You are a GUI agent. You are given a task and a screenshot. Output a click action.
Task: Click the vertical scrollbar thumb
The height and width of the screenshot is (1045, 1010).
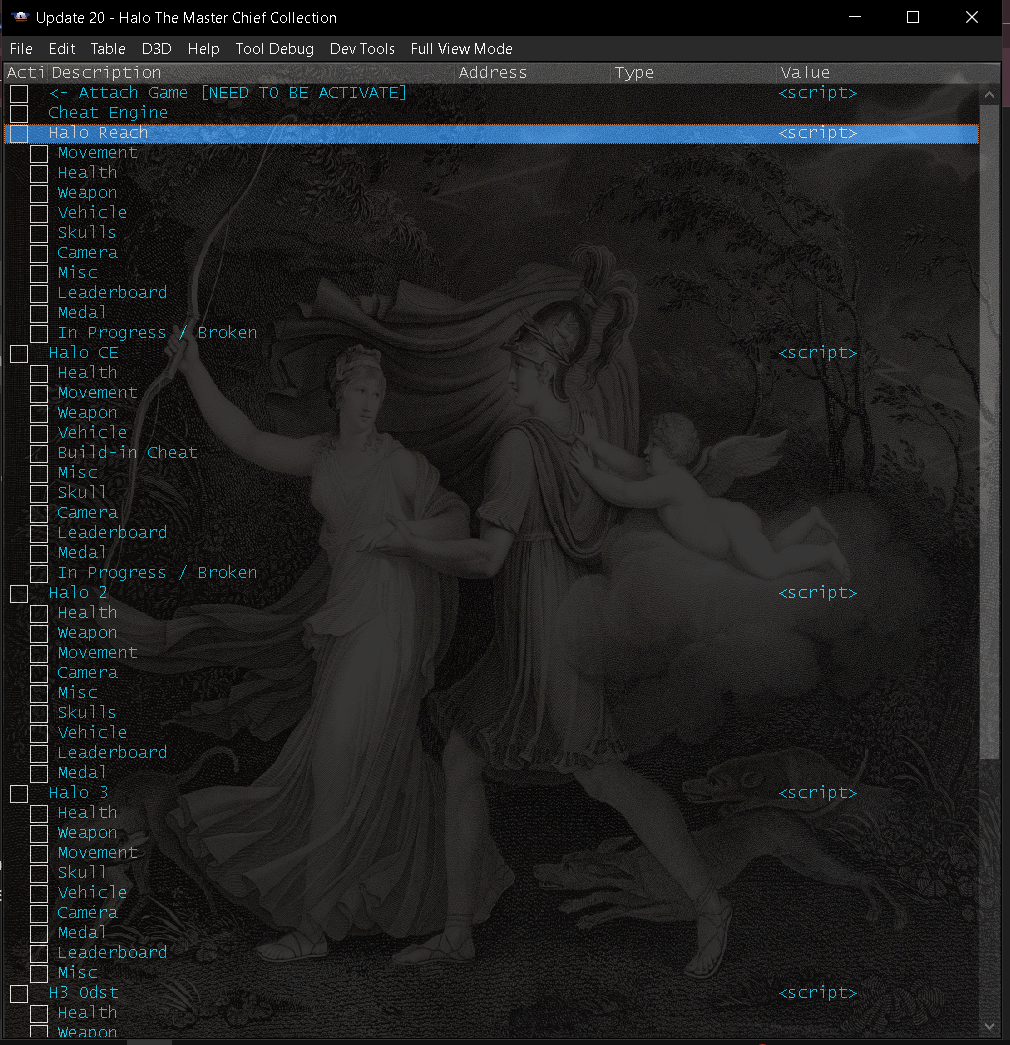pyautogui.click(x=989, y=431)
